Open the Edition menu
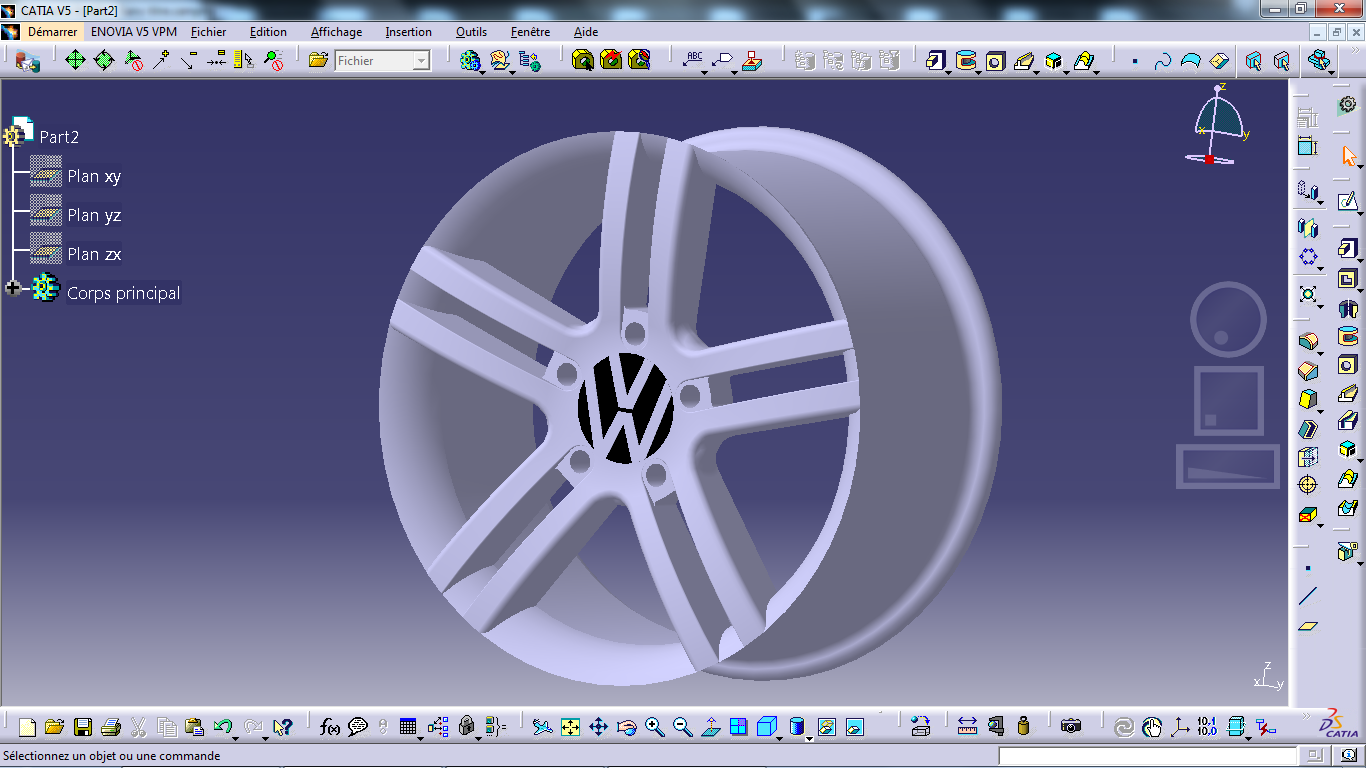Viewport: 1366px width, 768px height. coord(268,32)
